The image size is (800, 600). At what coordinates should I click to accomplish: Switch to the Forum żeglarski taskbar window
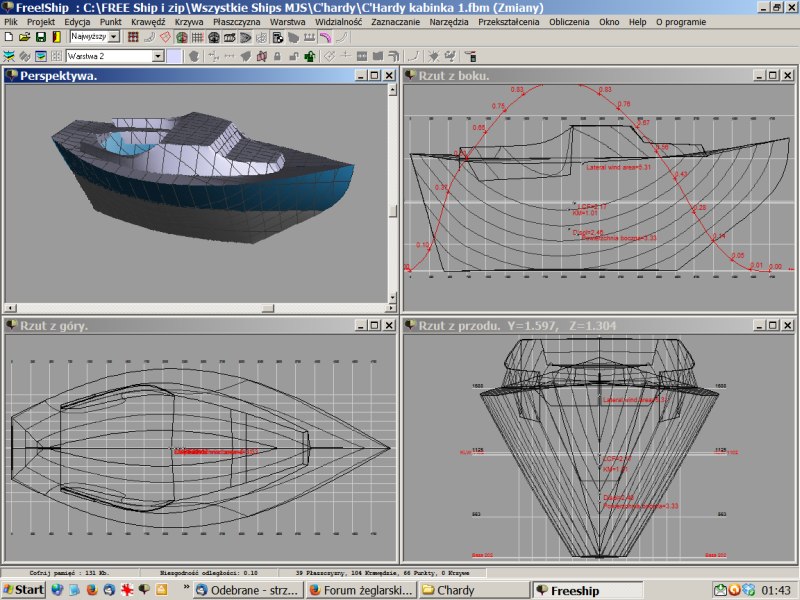(x=361, y=591)
